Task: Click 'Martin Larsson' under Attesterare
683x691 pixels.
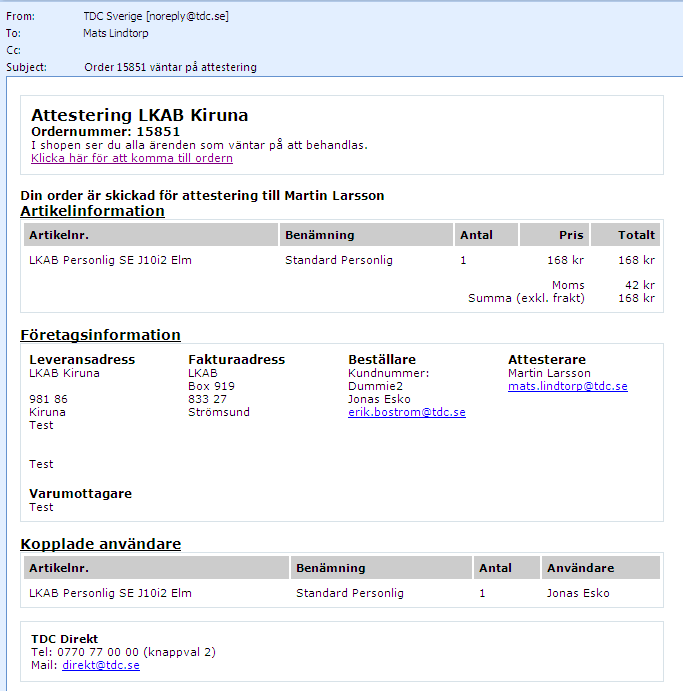Action: [549, 373]
